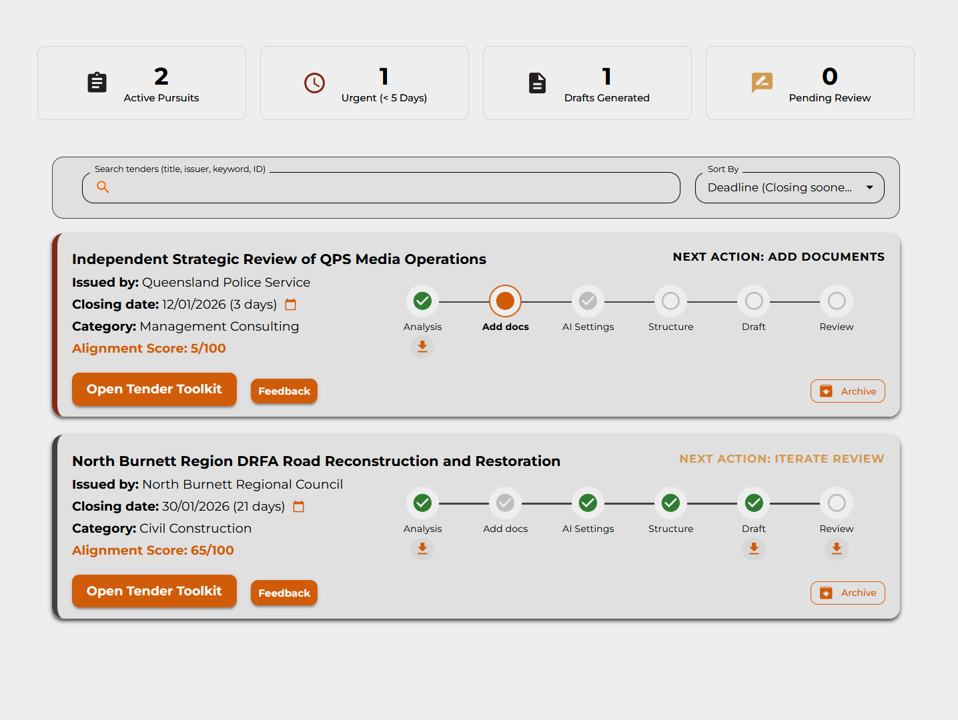Click the Draft step on QPS progress tracker
Screen dimensions: 958x720
pos(753,301)
